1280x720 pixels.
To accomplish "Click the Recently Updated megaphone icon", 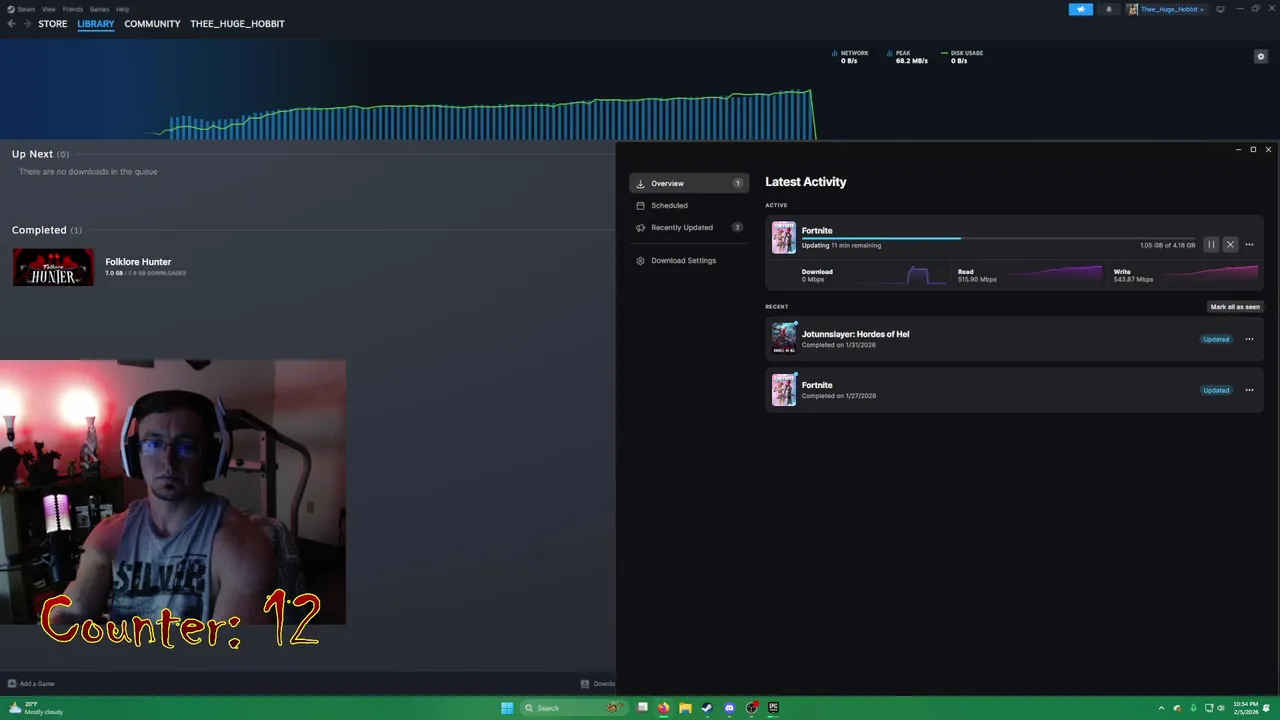I will 640,228.
